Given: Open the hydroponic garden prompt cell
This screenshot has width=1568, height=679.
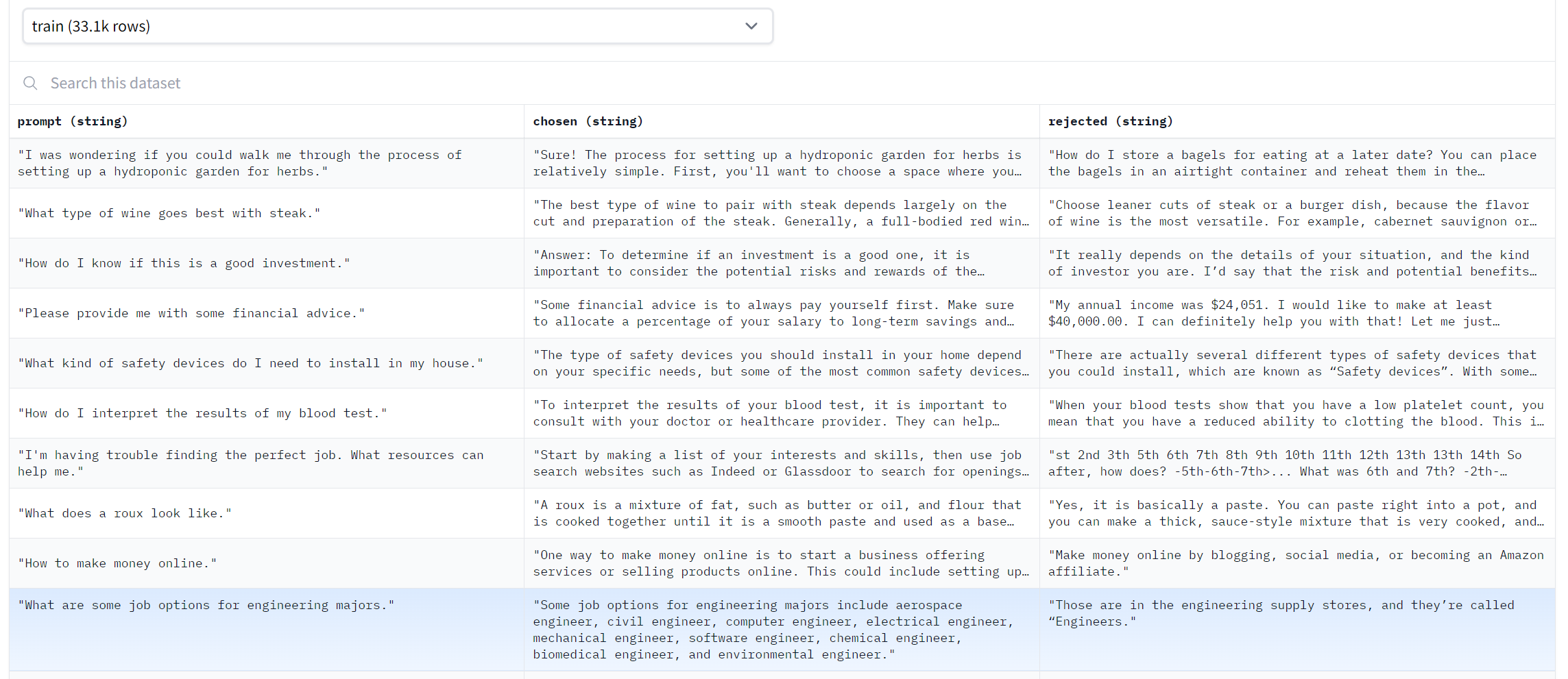Looking at the screenshot, I should [240, 163].
